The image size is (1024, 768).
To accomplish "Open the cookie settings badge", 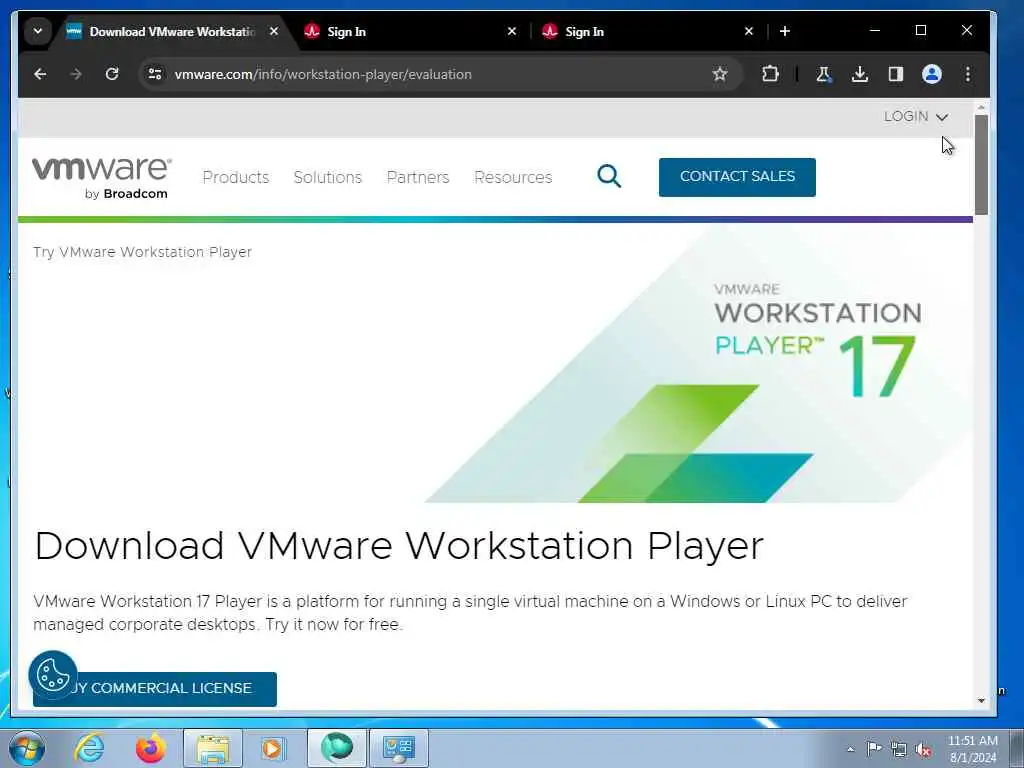I will pos(52,675).
